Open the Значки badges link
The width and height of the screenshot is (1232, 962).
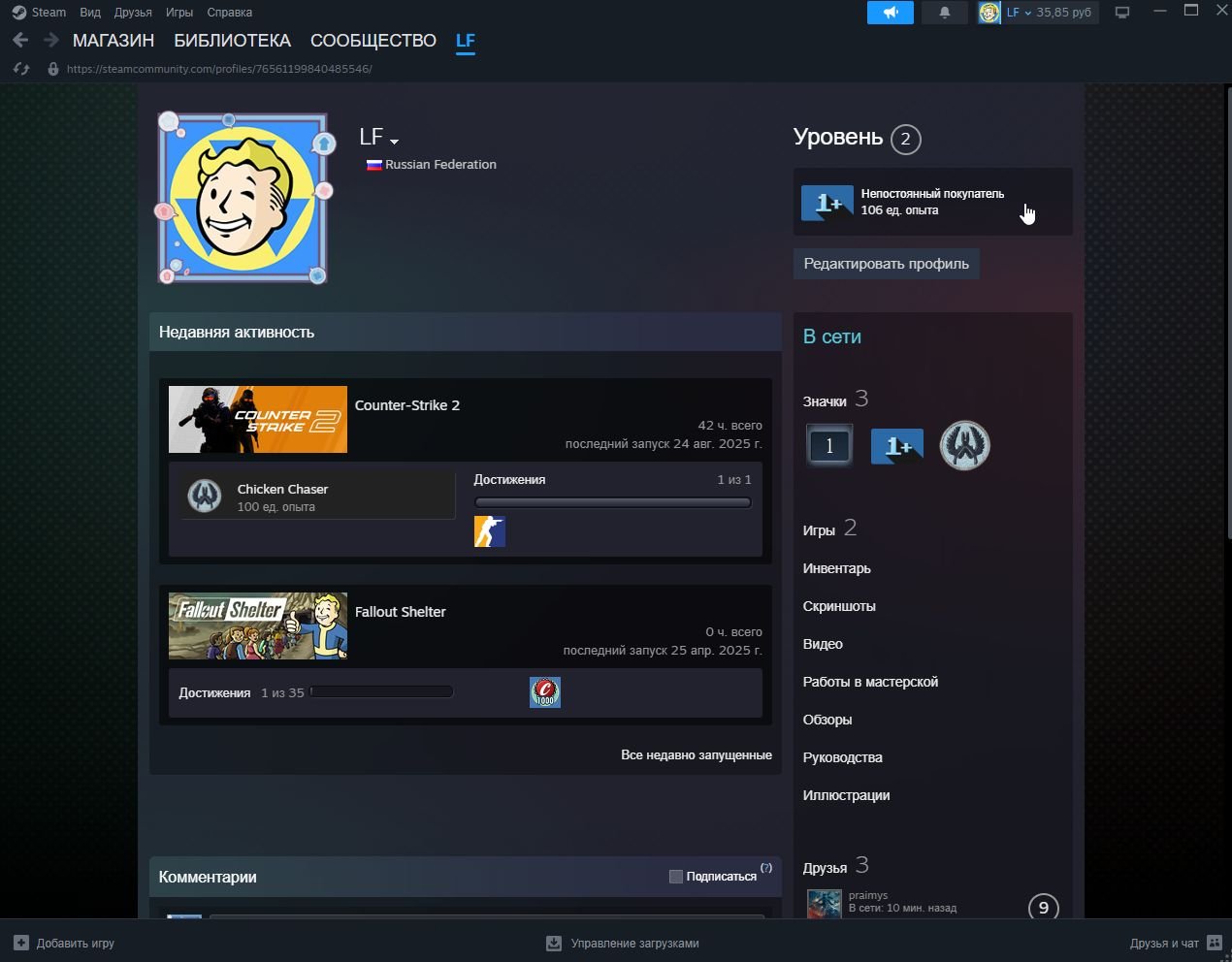point(825,401)
